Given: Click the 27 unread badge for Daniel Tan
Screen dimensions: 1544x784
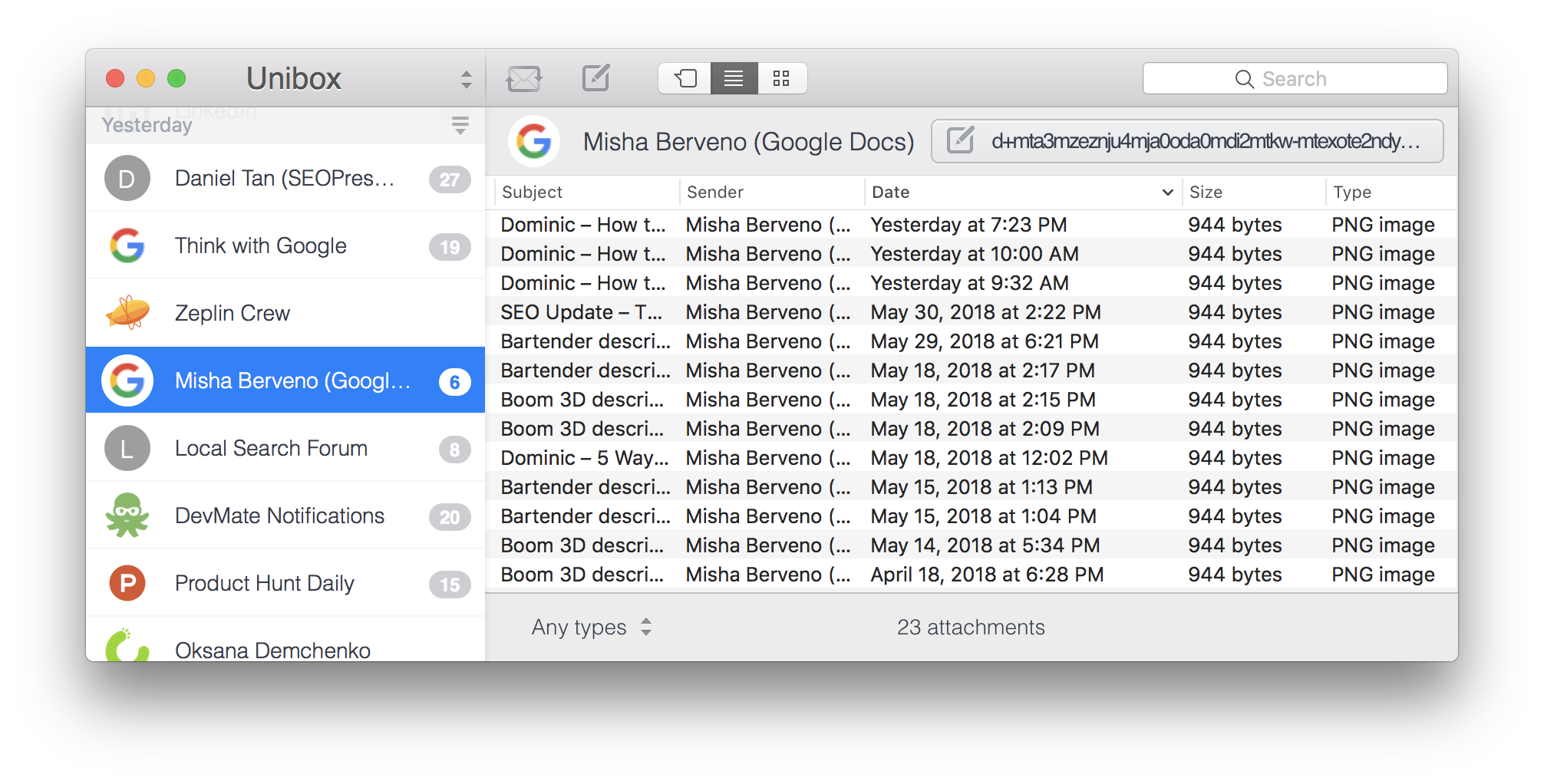Looking at the screenshot, I should click(450, 180).
